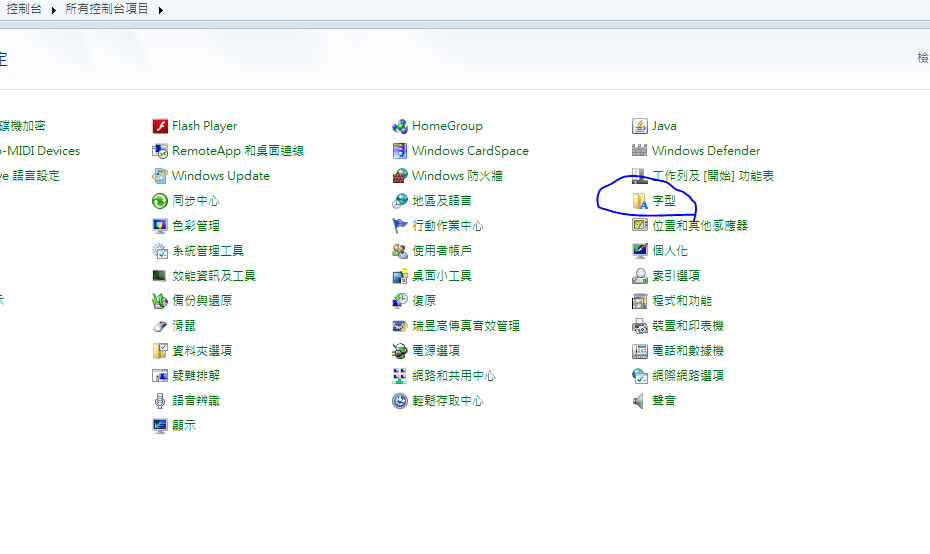930x554 pixels.
Task: Open the 使用者帳戶 icon
Action: click(400, 251)
